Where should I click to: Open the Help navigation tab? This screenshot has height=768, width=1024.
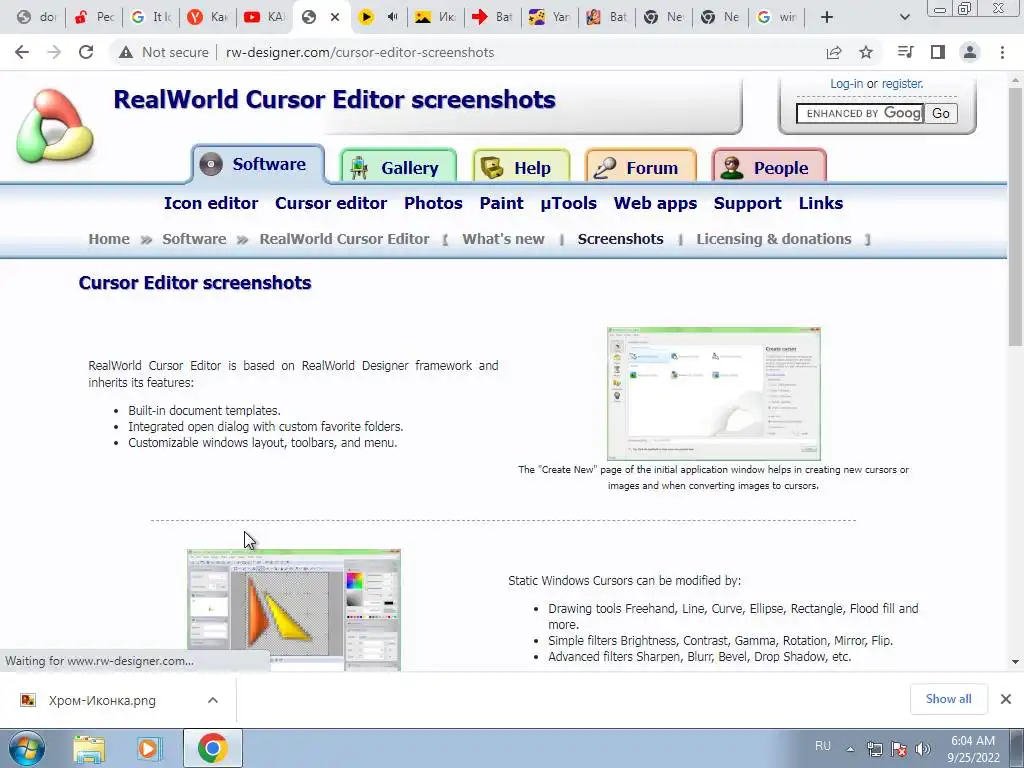point(521,167)
